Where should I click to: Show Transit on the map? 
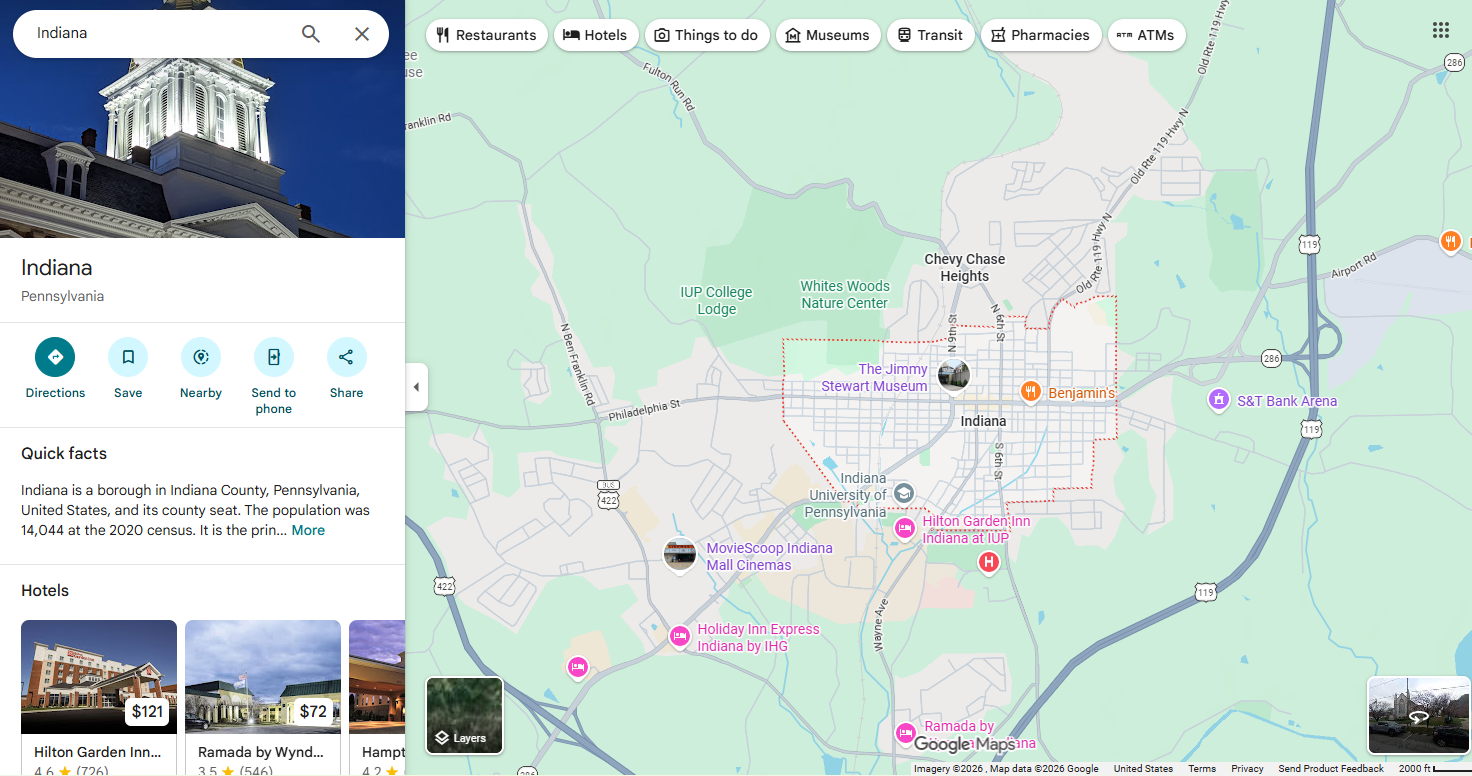(x=931, y=35)
